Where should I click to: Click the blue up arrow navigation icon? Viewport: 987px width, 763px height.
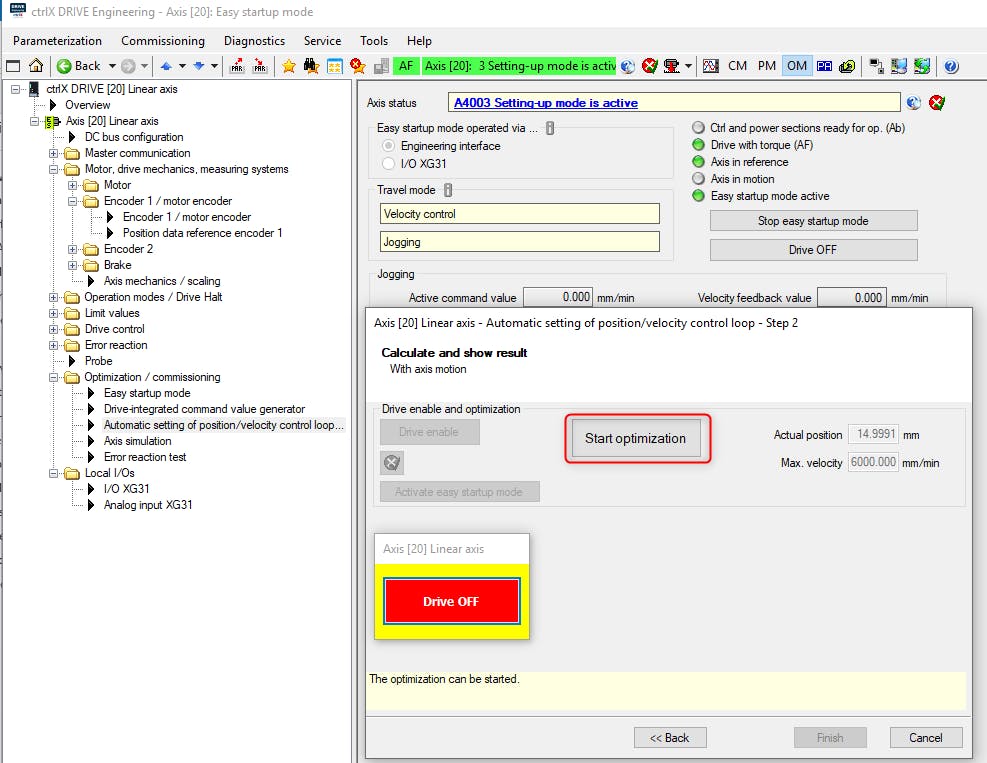click(166, 65)
